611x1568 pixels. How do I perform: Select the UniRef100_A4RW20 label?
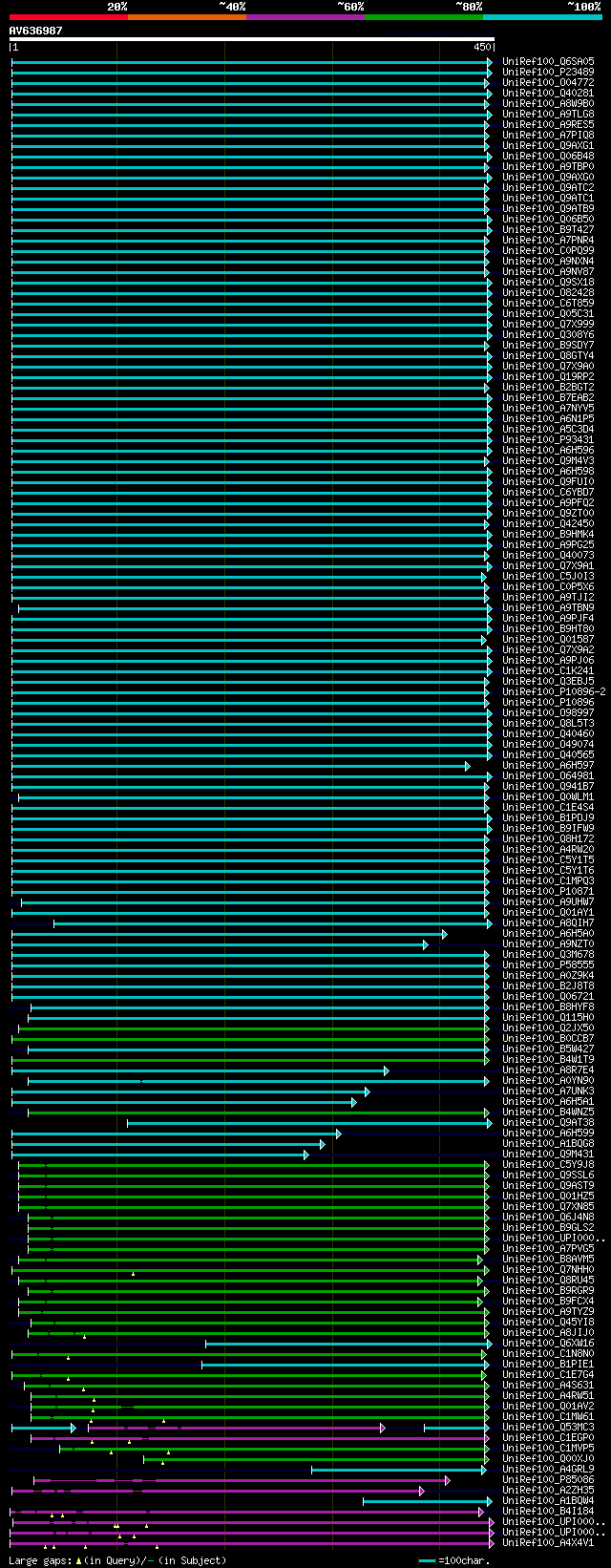548,849
